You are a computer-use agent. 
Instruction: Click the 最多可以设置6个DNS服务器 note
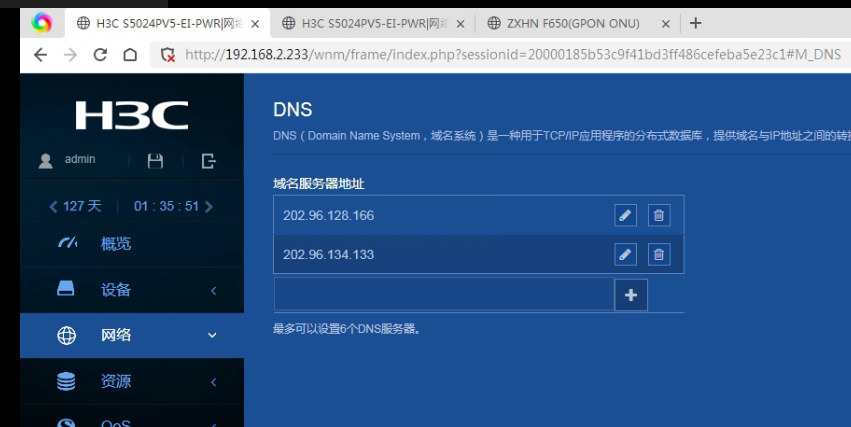(x=347, y=329)
